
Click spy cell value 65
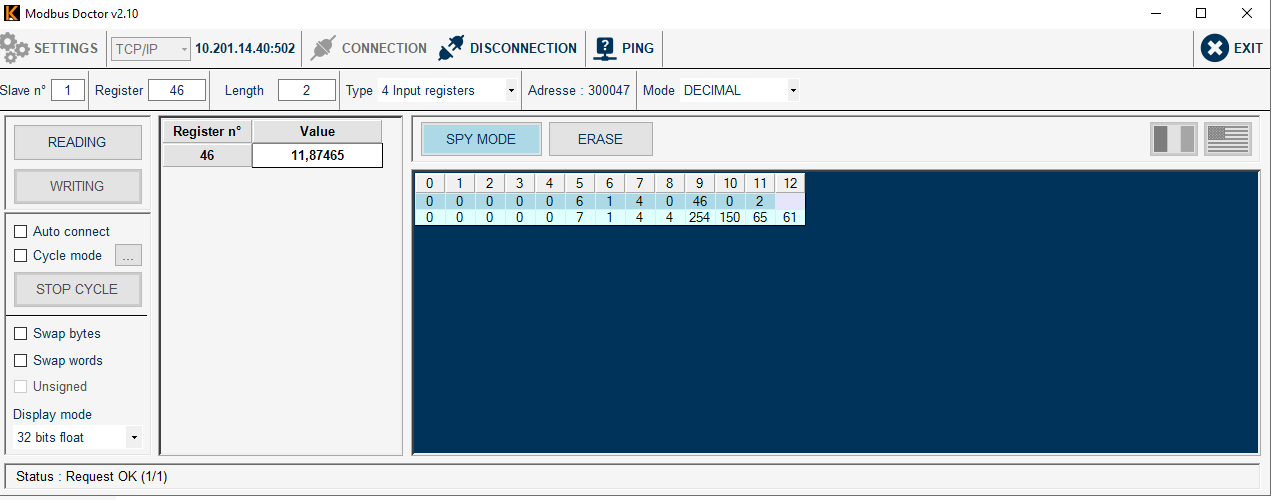(x=760, y=217)
